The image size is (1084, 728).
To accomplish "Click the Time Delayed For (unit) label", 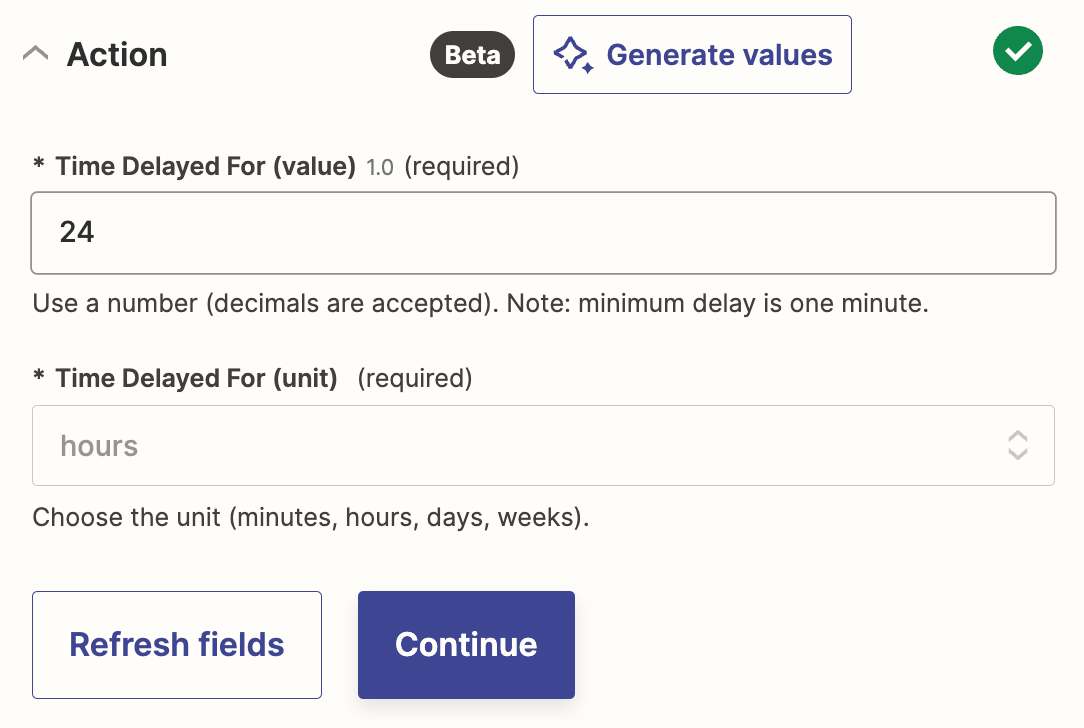I will [196, 379].
